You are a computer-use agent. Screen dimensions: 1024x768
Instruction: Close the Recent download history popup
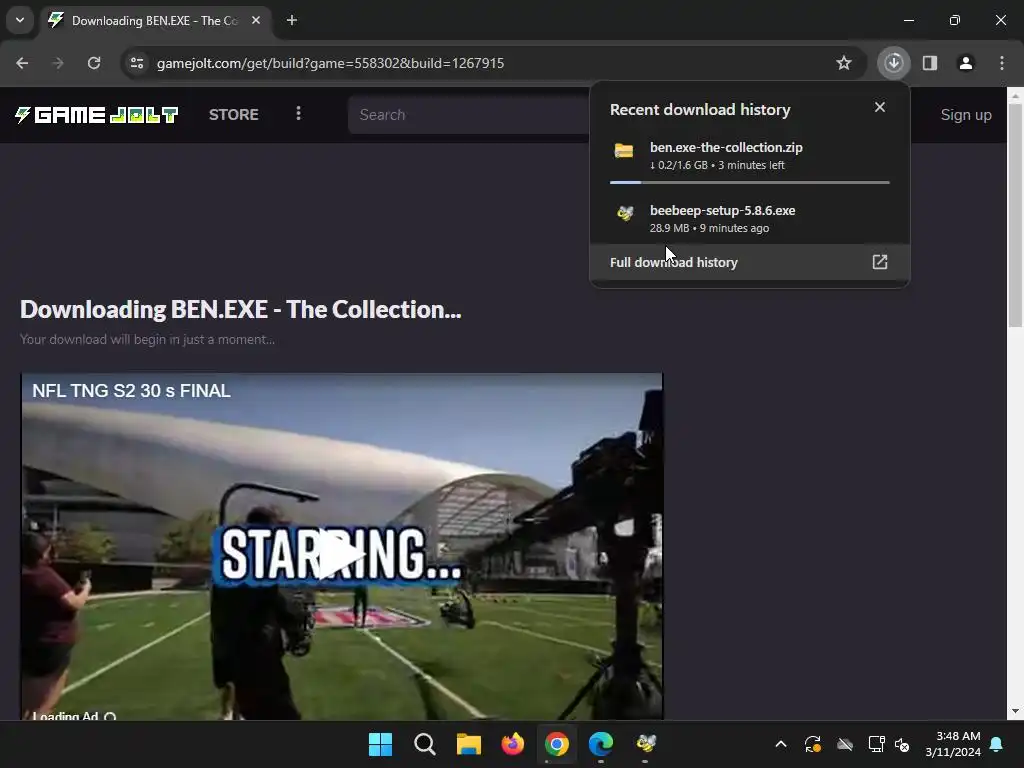880,107
